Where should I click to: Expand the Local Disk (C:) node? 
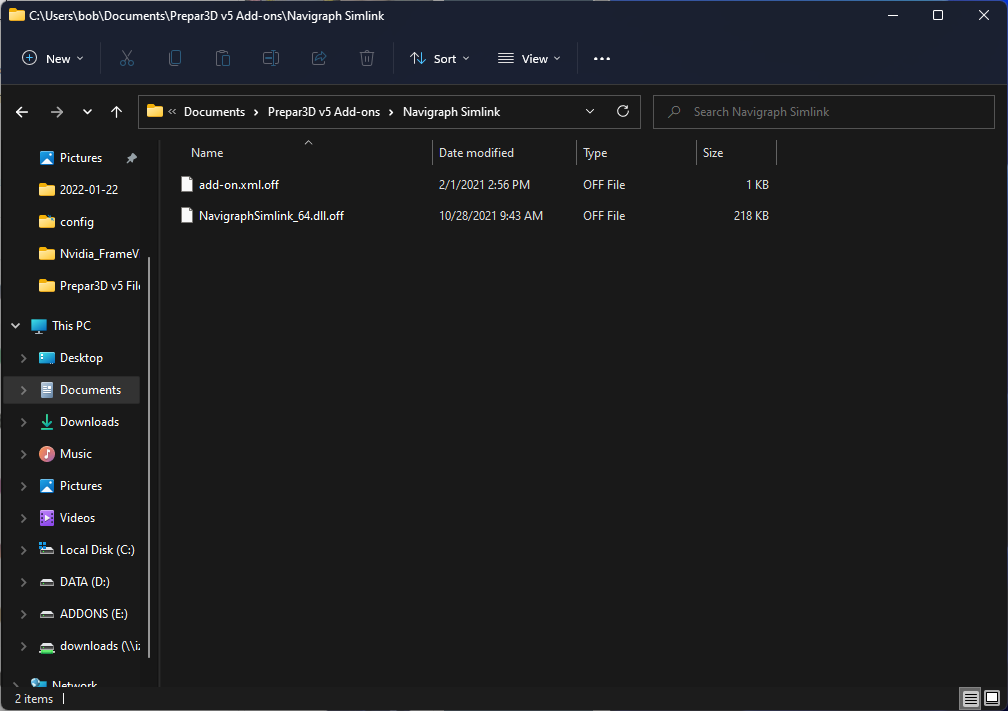(23, 550)
